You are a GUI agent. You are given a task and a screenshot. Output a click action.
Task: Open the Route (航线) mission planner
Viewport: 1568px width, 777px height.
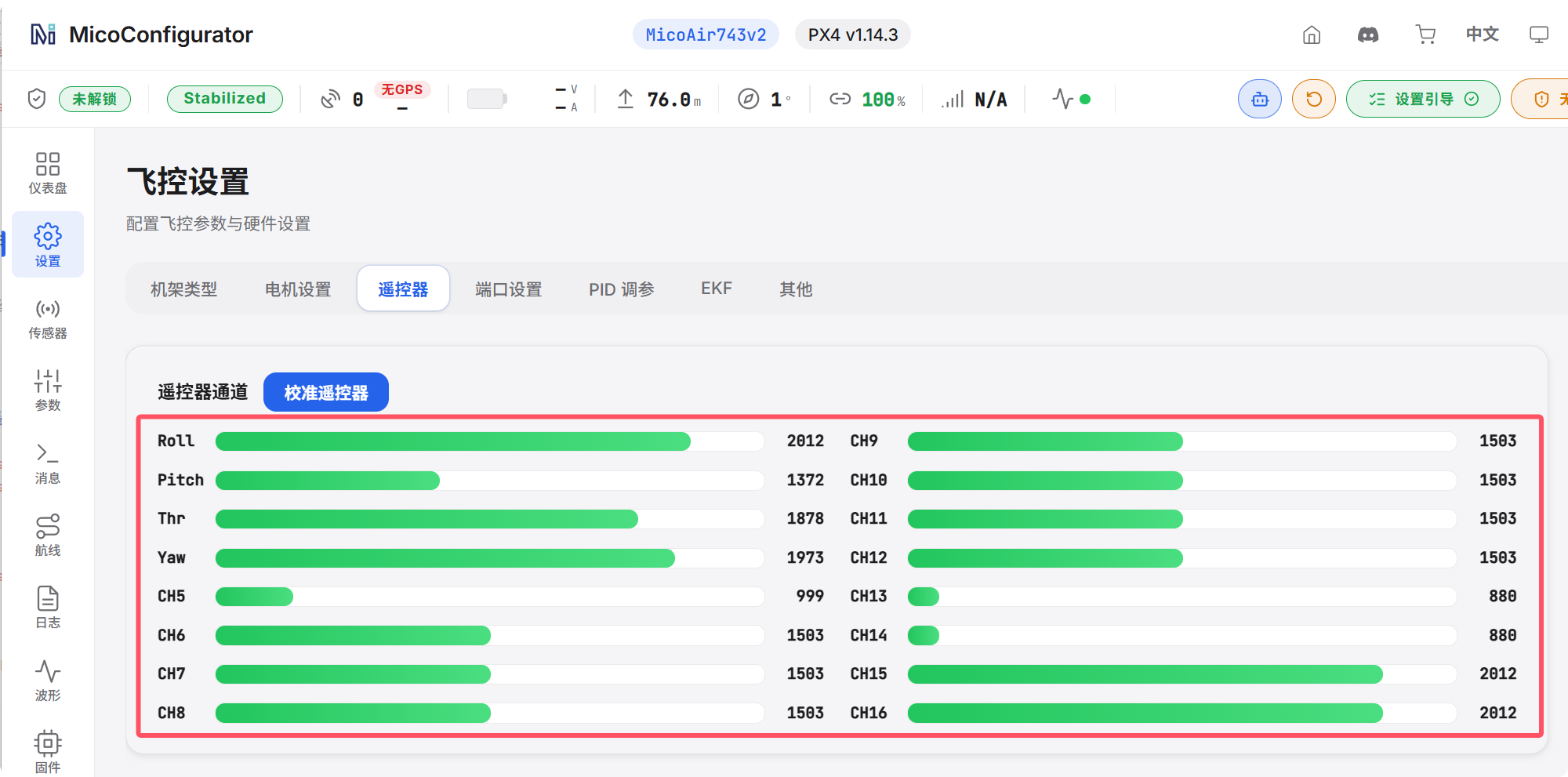click(48, 536)
